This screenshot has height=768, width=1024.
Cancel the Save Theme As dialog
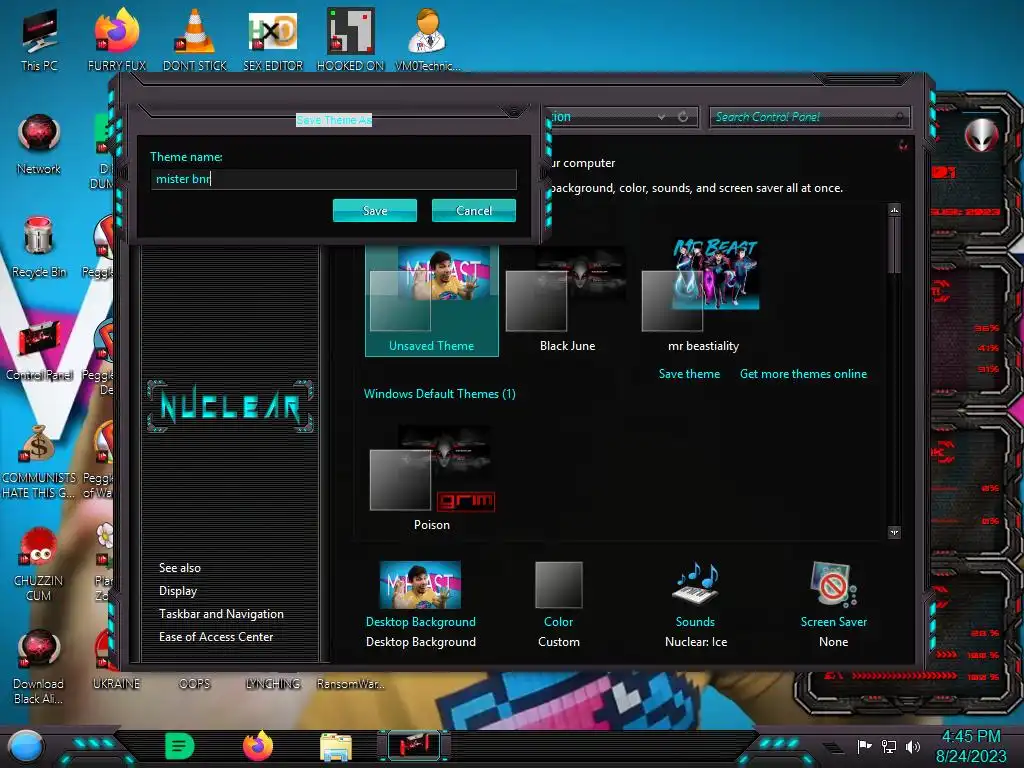coord(473,210)
